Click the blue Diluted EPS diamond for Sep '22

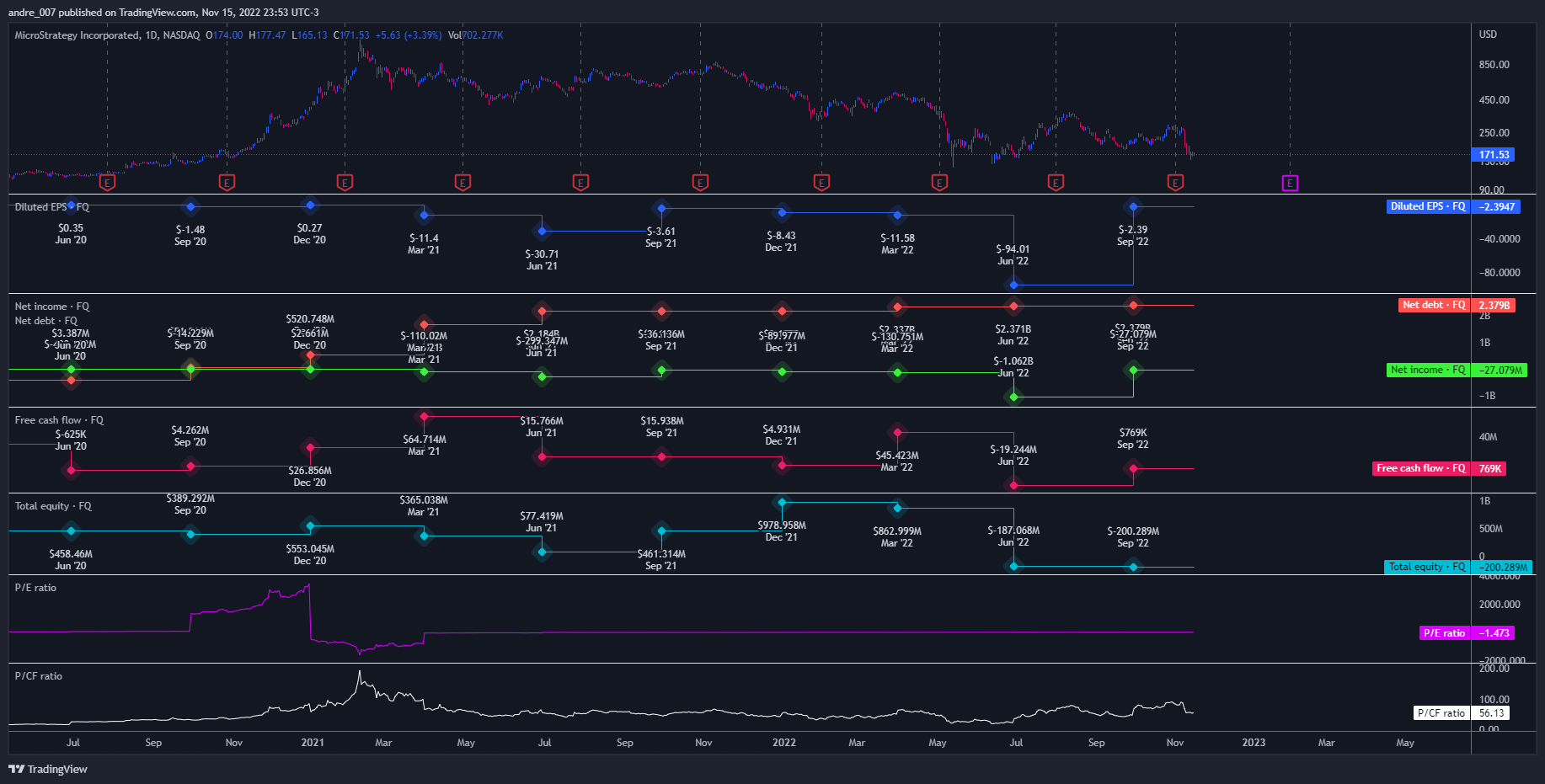(1133, 206)
